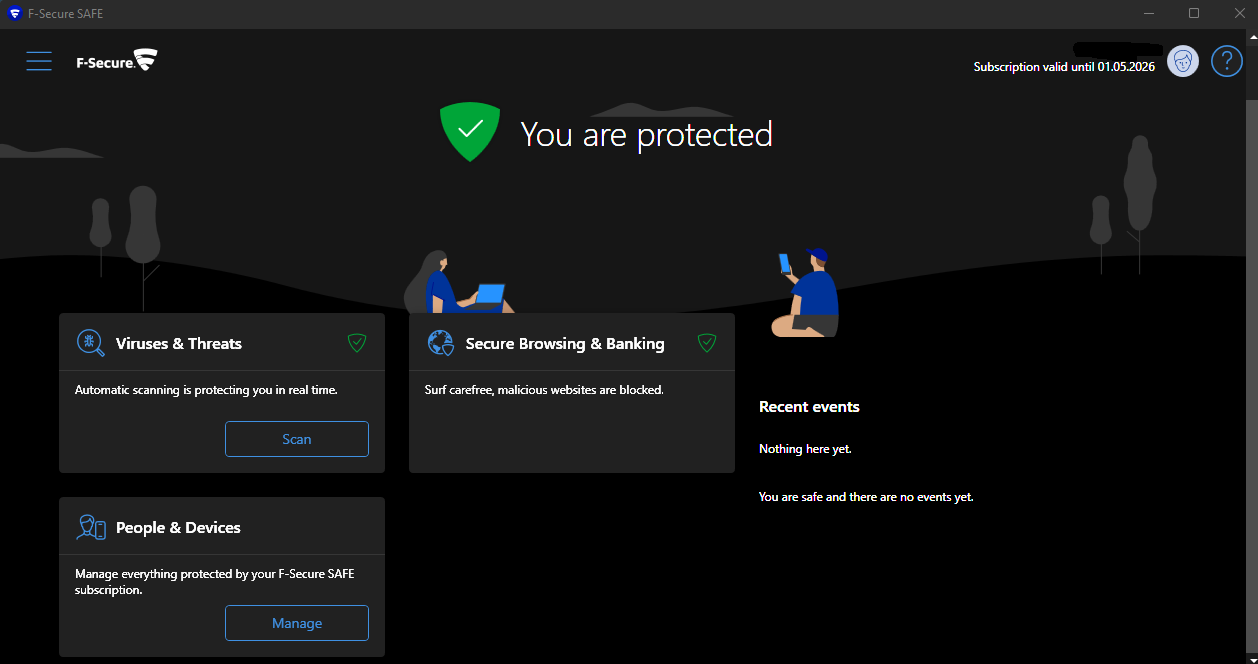
Task: Open the user account avatar
Action: pyautogui.click(x=1183, y=62)
